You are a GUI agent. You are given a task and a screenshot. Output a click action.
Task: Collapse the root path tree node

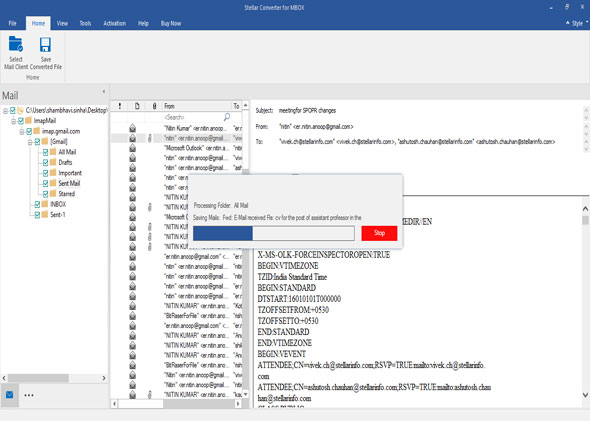point(5,111)
